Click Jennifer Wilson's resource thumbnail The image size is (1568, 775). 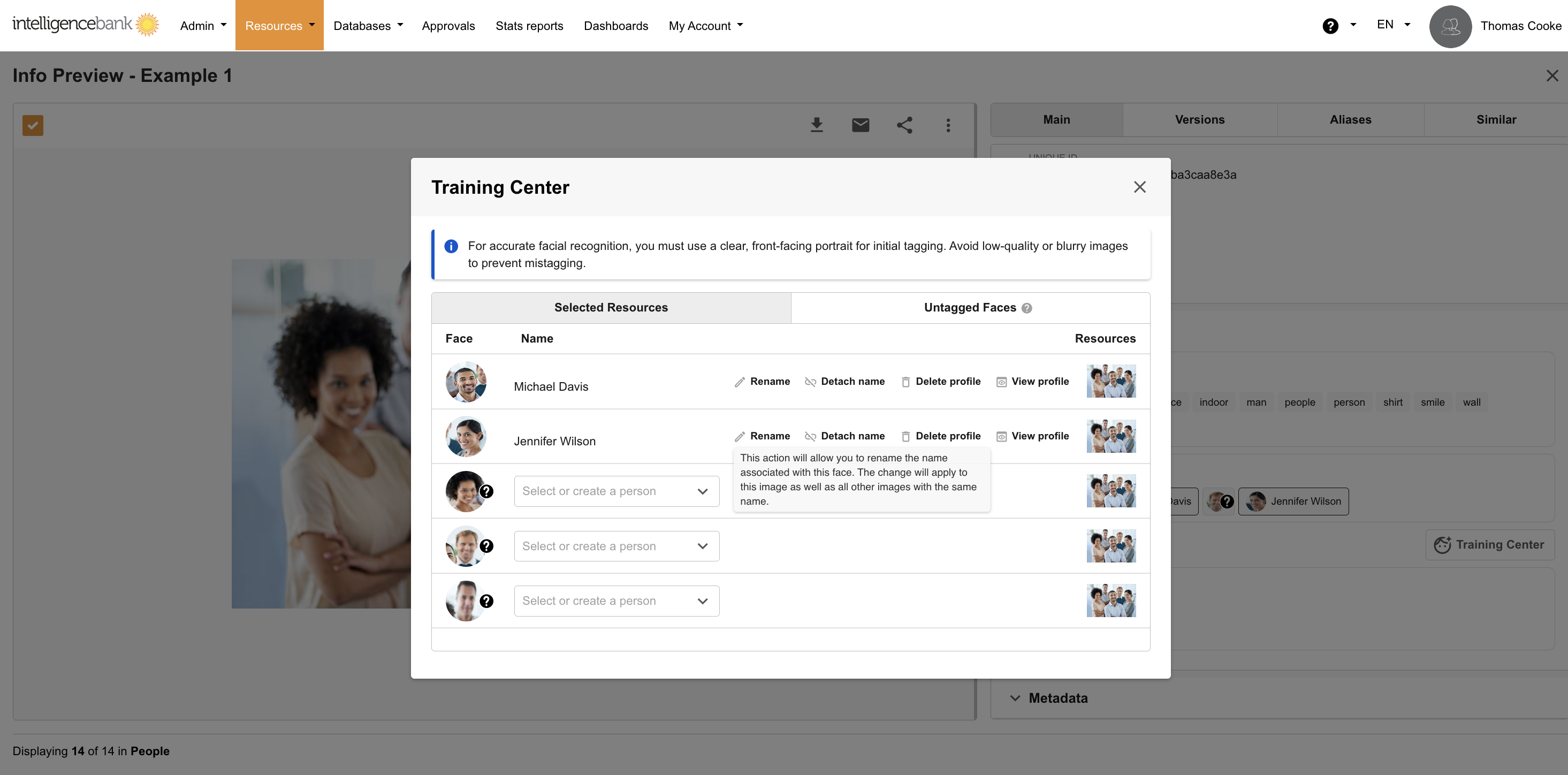1111,436
